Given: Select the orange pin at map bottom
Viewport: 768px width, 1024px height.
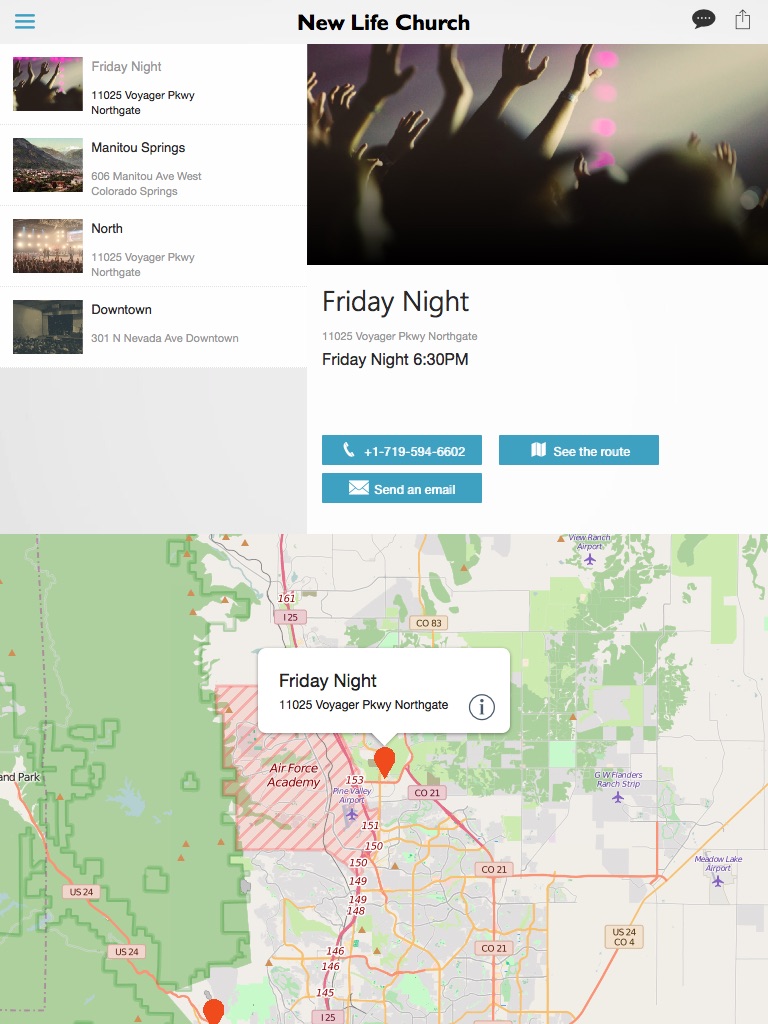Looking at the screenshot, I should [213, 1011].
